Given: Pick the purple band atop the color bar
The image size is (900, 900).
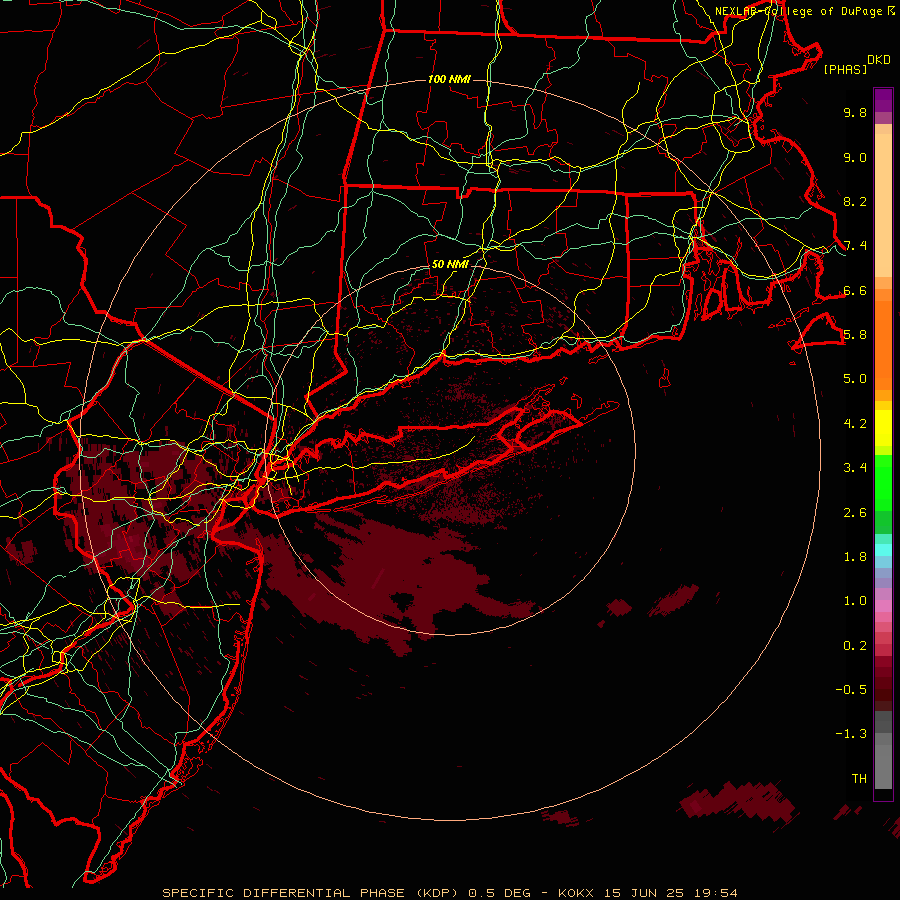Looking at the screenshot, I should 883,100.
